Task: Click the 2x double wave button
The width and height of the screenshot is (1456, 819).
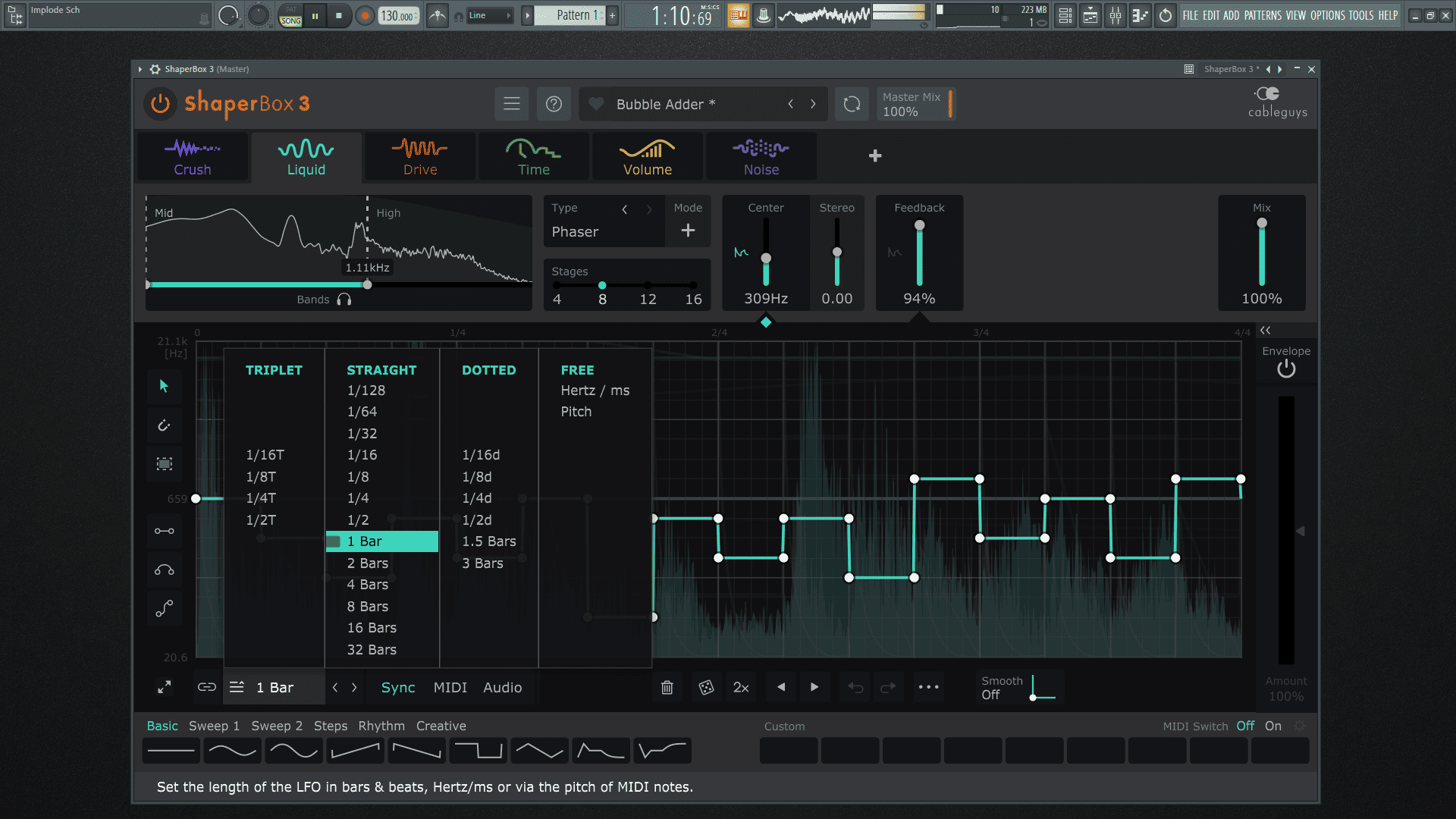Action: (x=741, y=687)
